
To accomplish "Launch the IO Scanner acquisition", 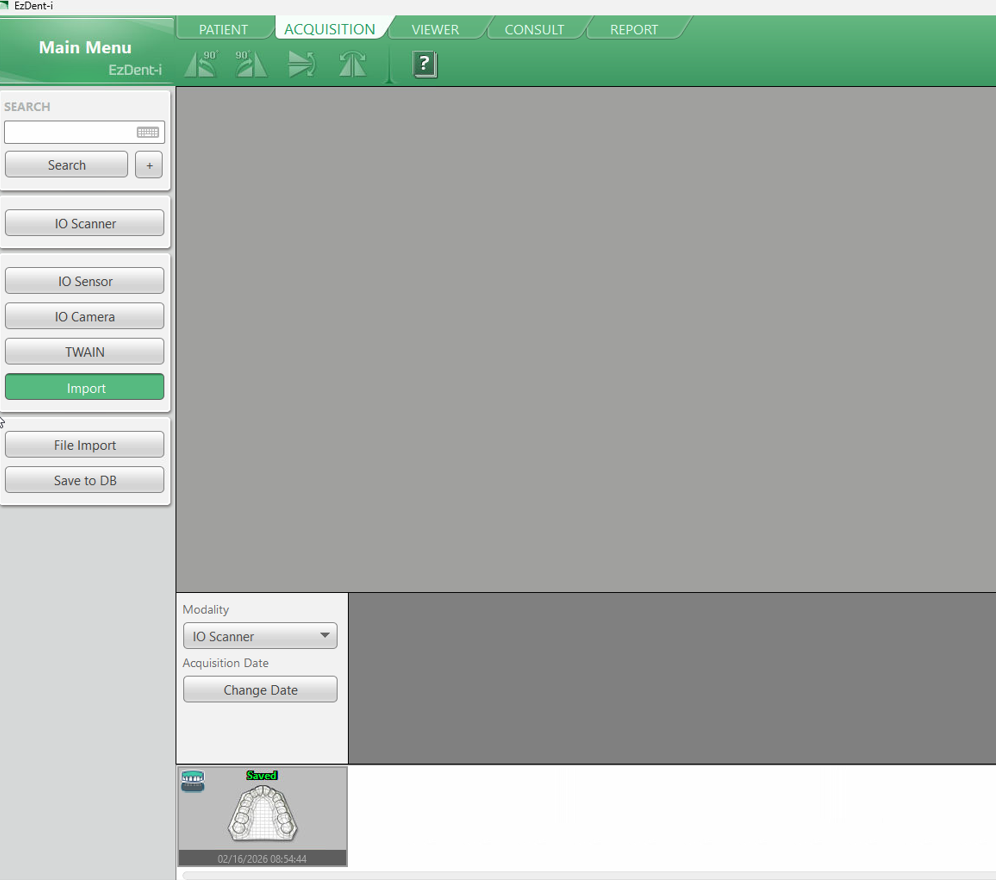I will 85,223.
